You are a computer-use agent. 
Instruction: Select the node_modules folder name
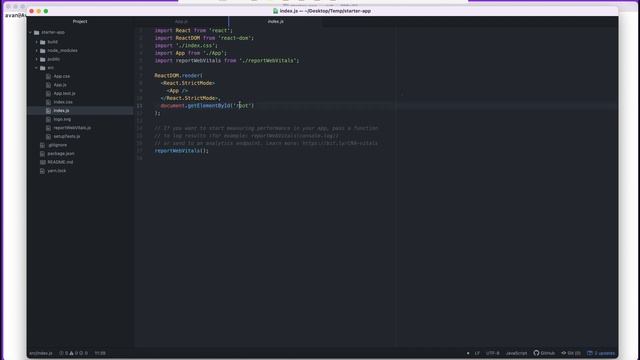[x=62, y=51]
